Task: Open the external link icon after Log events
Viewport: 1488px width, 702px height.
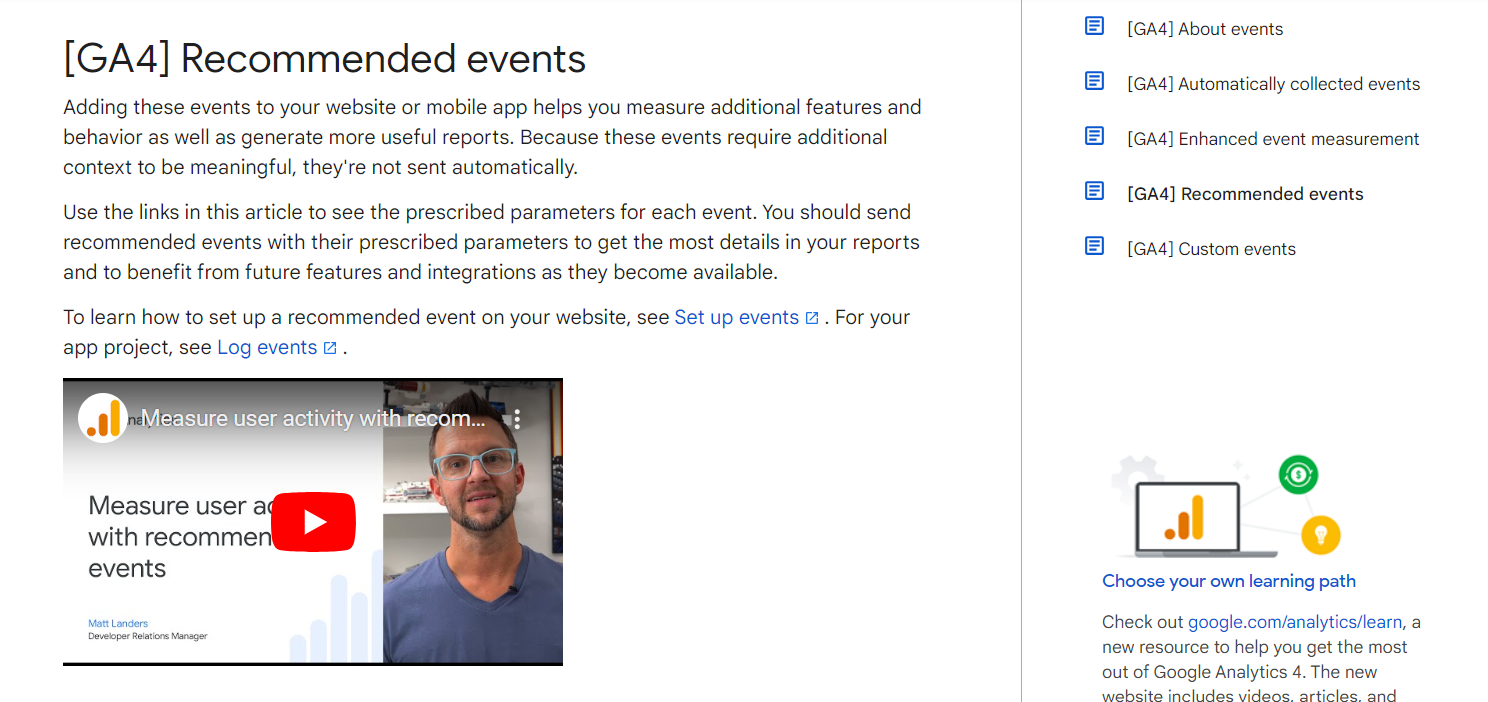Action: click(x=330, y=347)
